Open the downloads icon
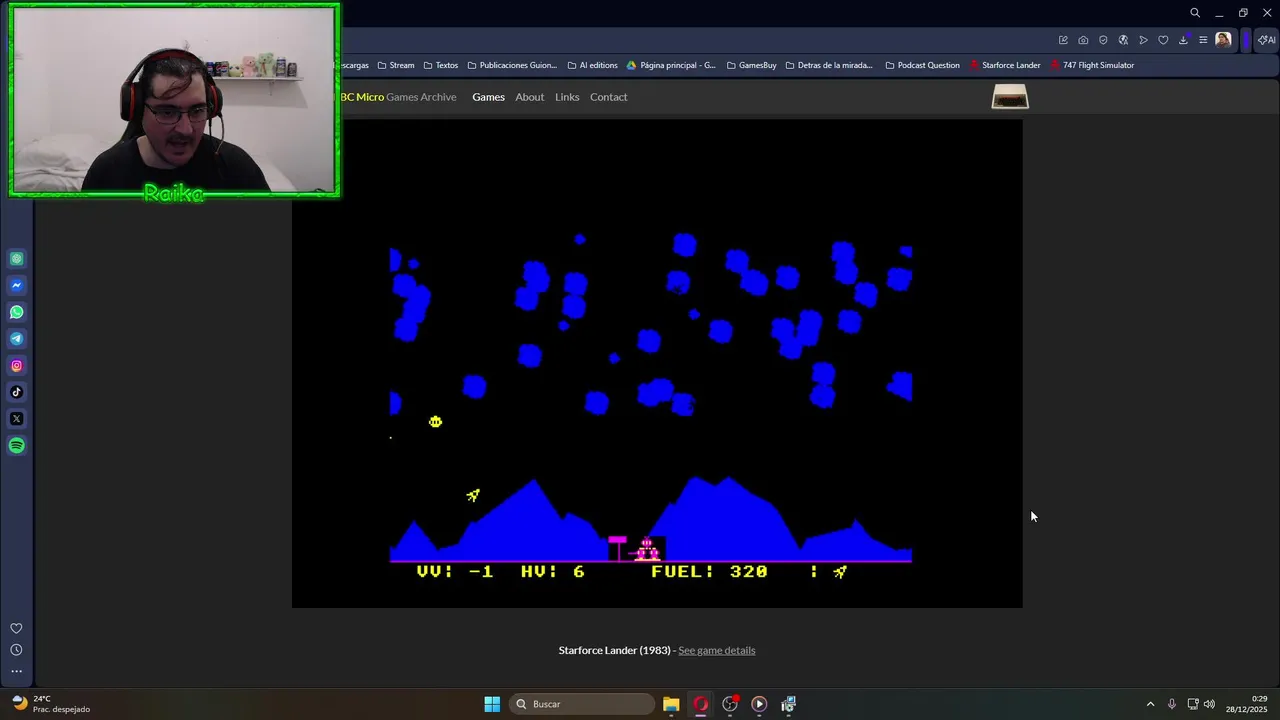 [1183, 40]
